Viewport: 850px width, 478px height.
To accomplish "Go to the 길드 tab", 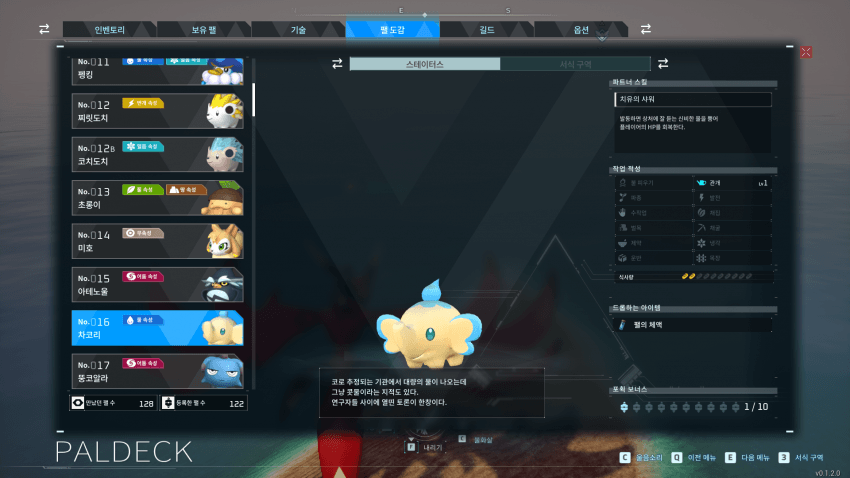I will (487, 30).
